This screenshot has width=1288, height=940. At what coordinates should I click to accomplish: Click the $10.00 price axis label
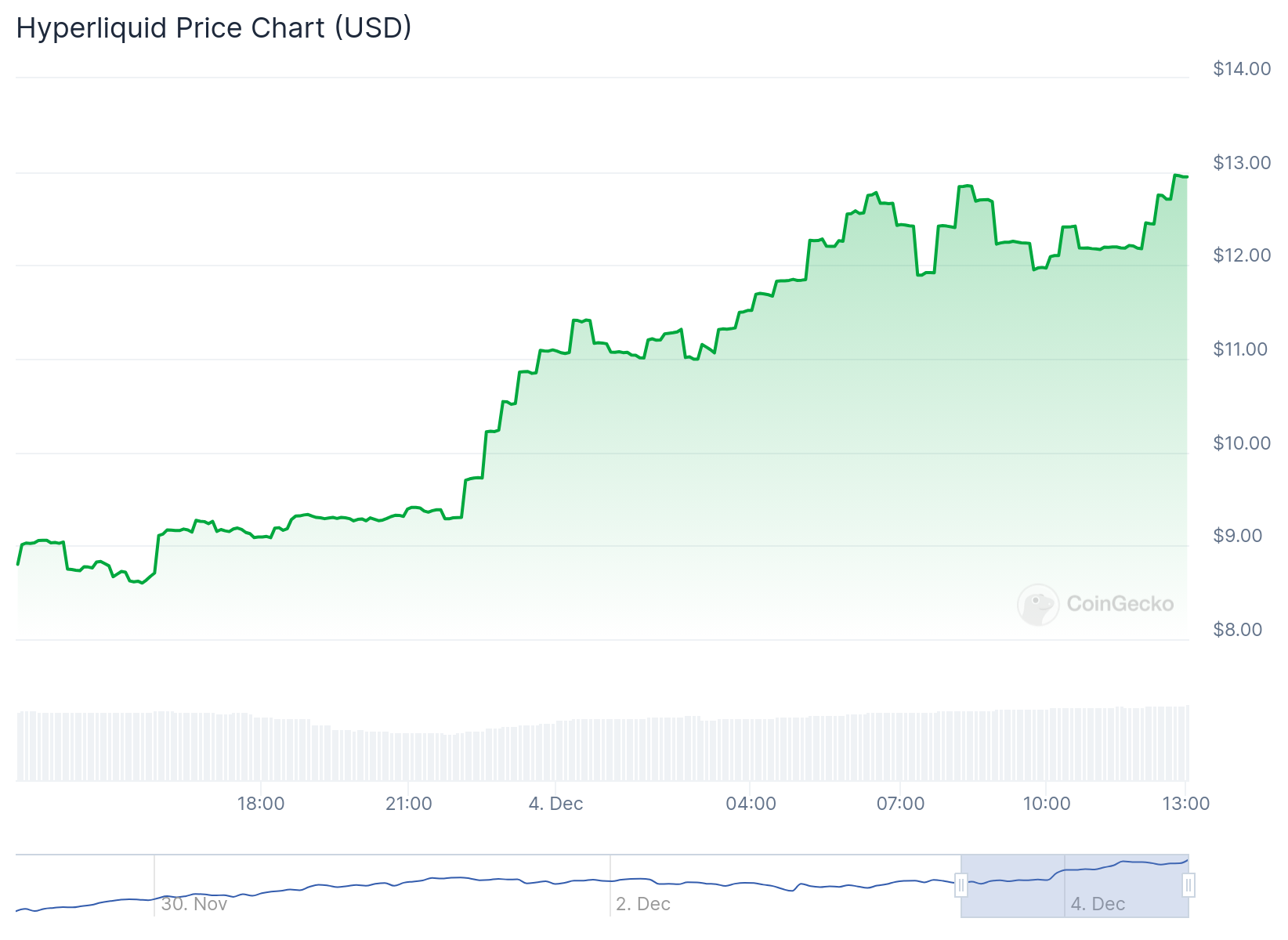pyautogui.click(x=1242, y=443)
